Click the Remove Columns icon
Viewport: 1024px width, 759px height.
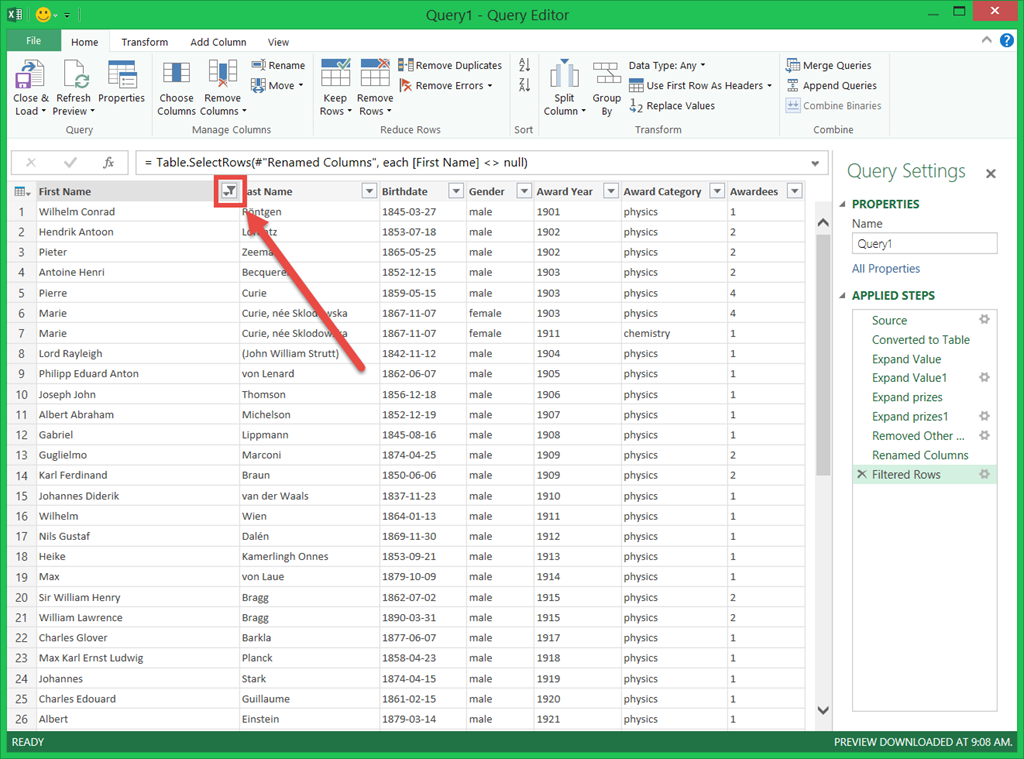click(222, 76)
